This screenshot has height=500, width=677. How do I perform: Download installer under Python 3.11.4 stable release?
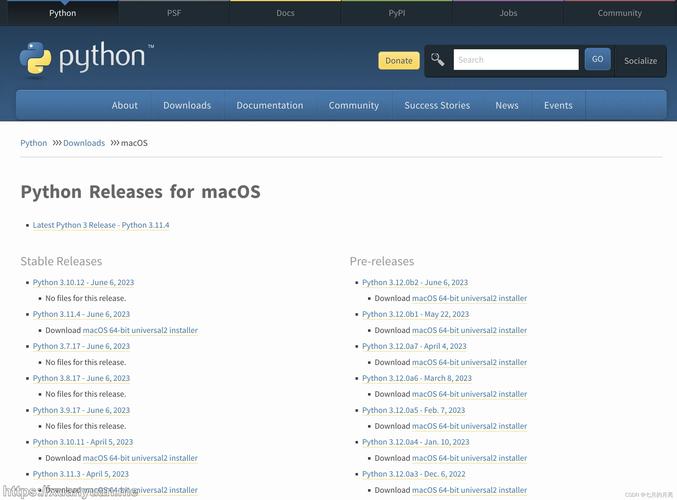(140, 330)
